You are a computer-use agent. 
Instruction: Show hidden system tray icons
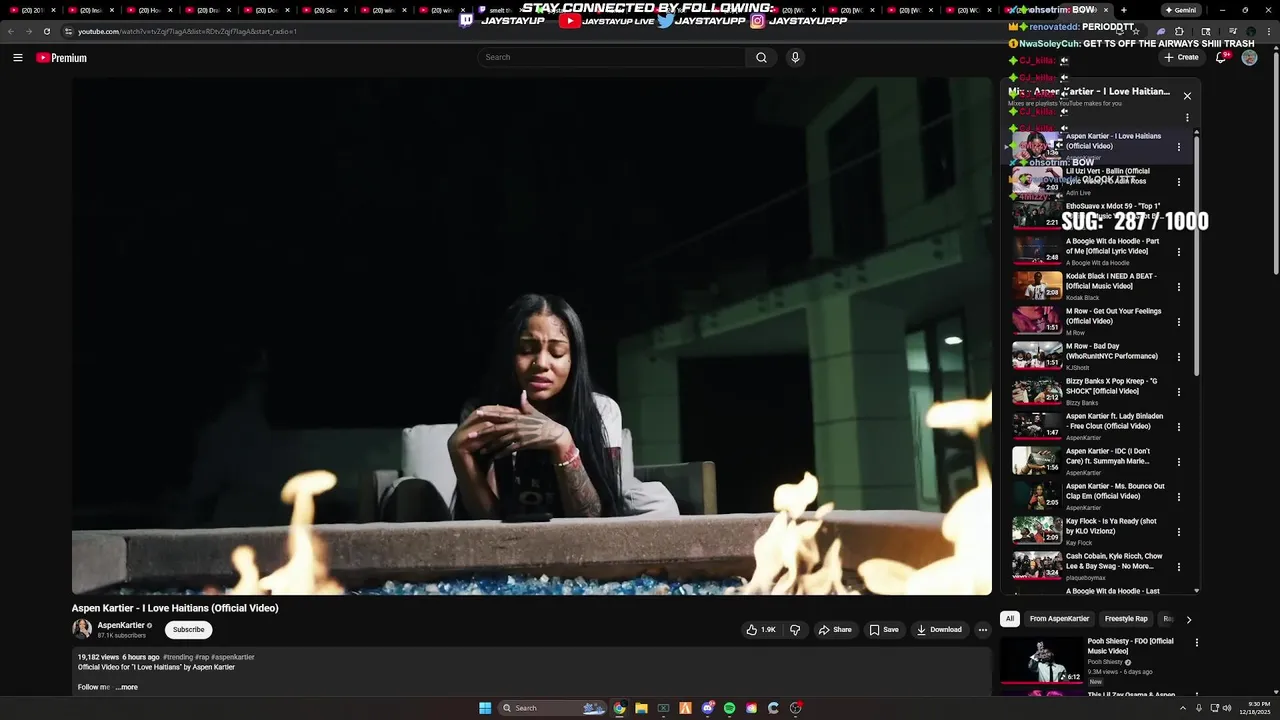click(1182, 708)
